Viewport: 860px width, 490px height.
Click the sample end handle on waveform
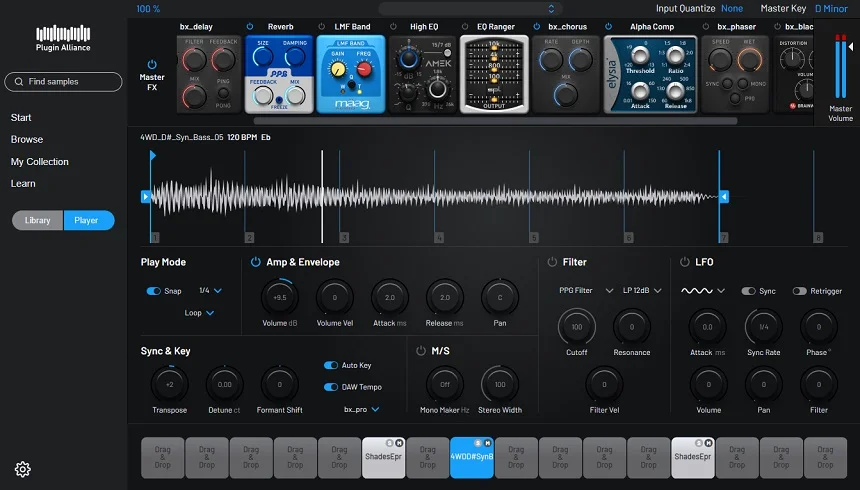pyautogui.click(x=724, y=196)
